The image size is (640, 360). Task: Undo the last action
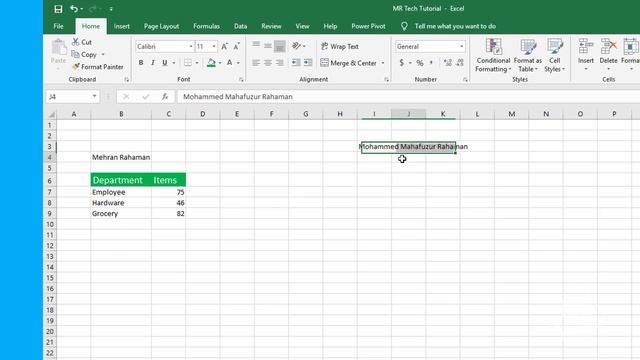click(74, 9)
